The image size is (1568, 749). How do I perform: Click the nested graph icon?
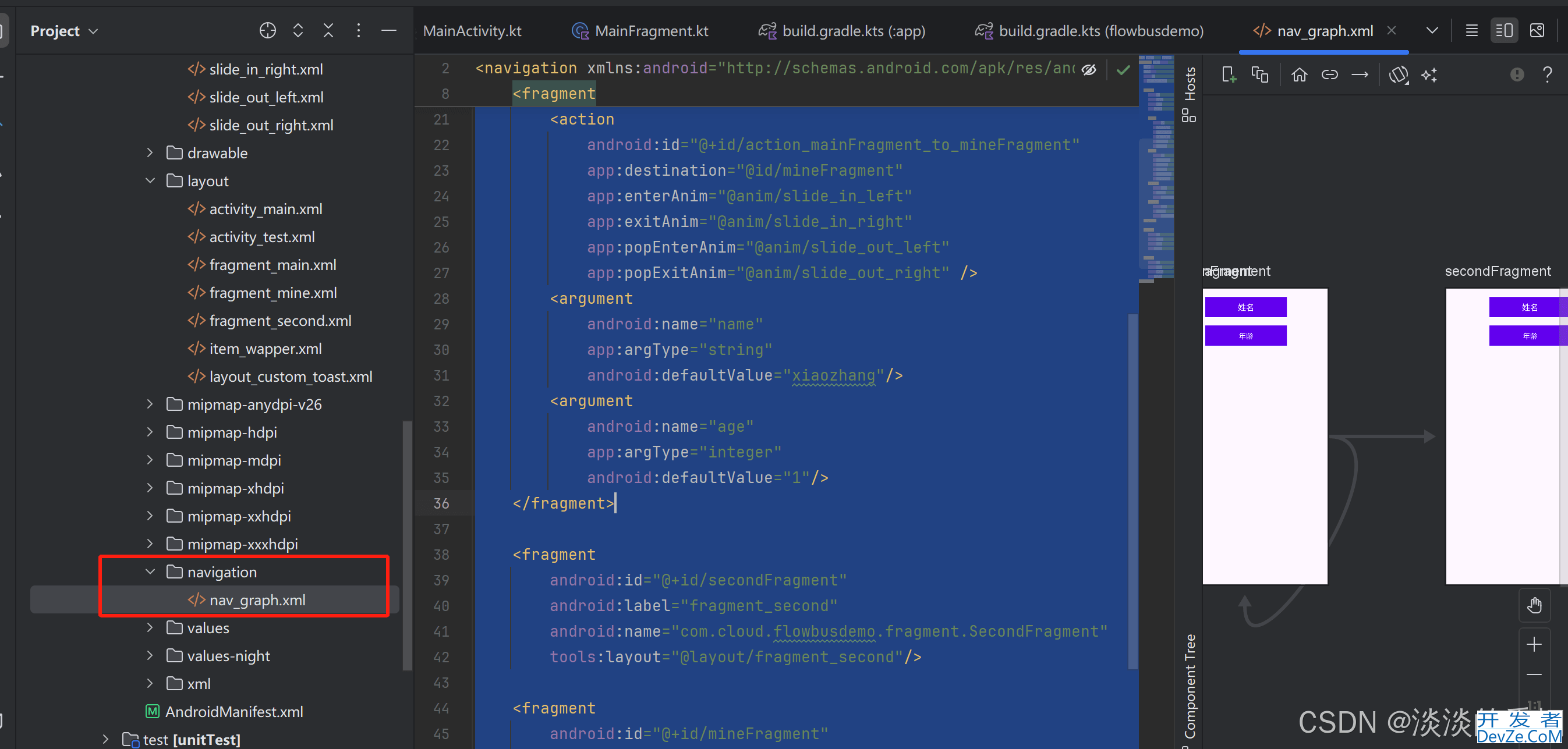coord(1259,74)
